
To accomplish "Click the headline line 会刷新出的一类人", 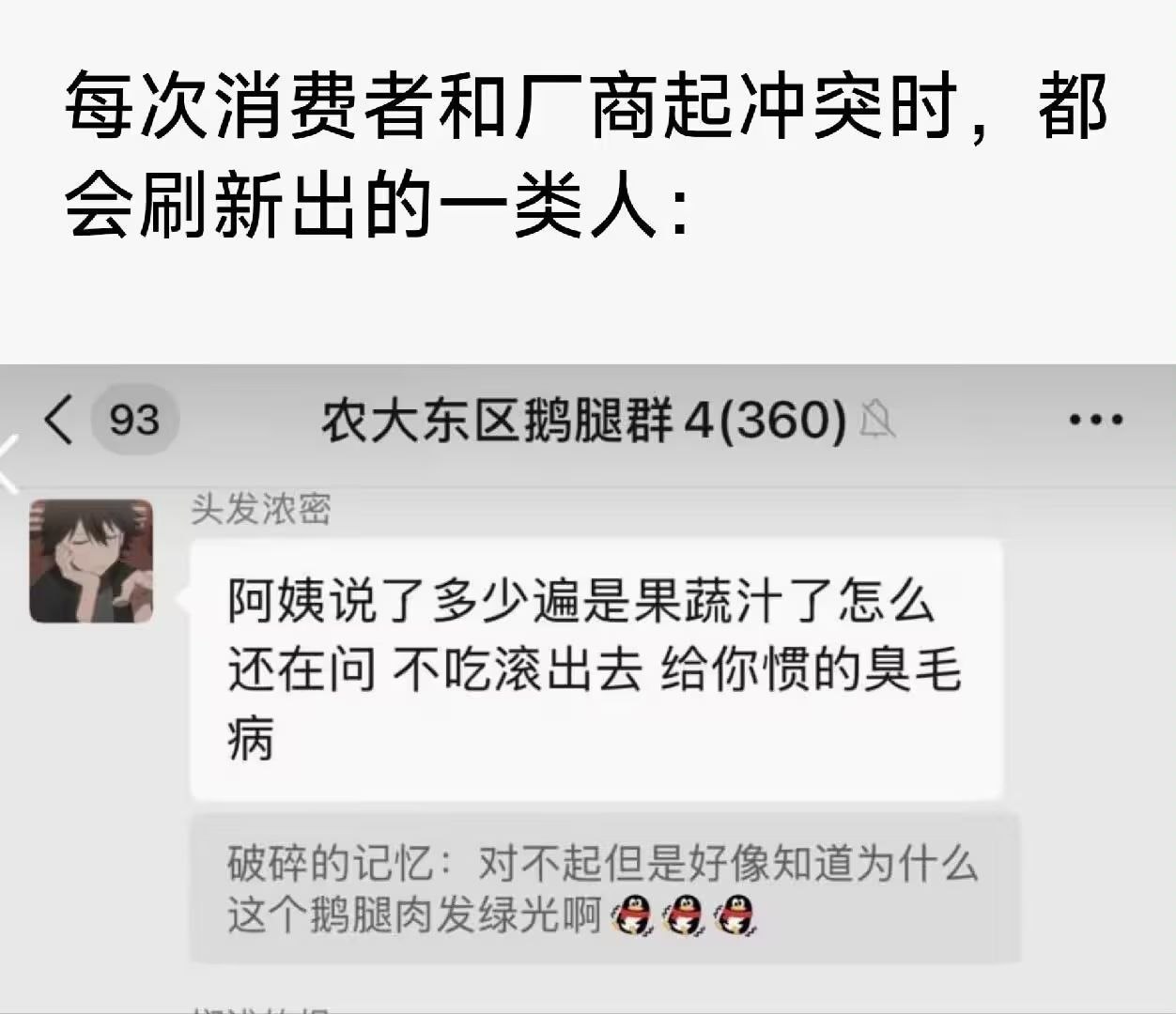I will (x=377, y=204).
